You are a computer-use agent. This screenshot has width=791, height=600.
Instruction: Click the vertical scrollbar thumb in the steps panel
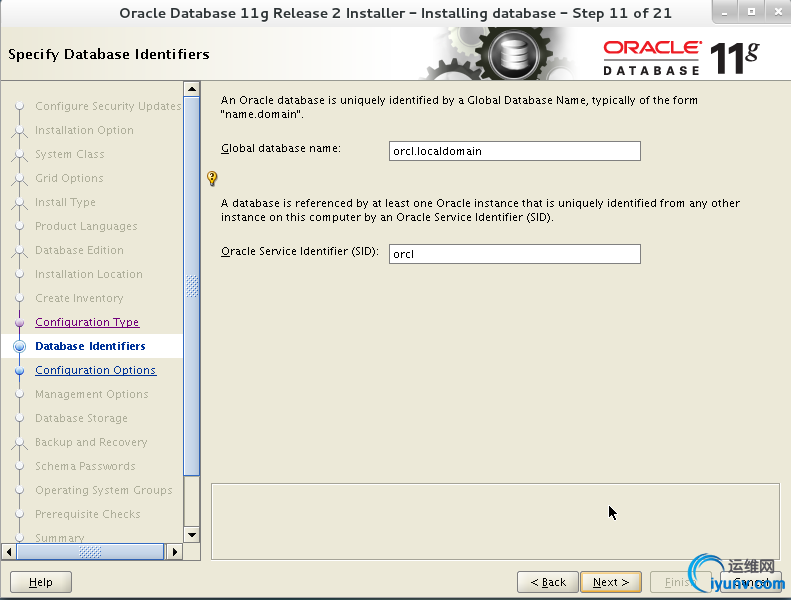(192, 286)
